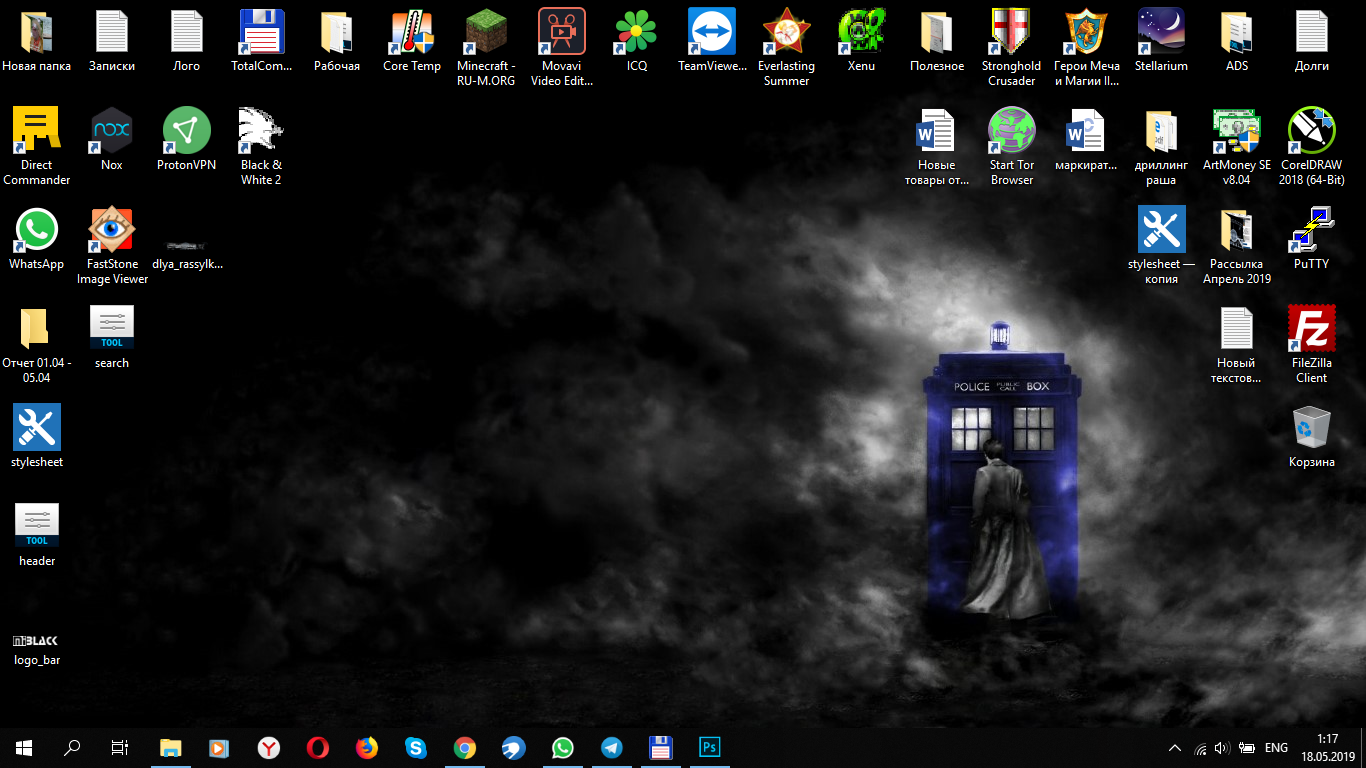Click the stylesheet file on the left side
The width and height of the screenshot is (1366, 768).
[x=37, y=428]
